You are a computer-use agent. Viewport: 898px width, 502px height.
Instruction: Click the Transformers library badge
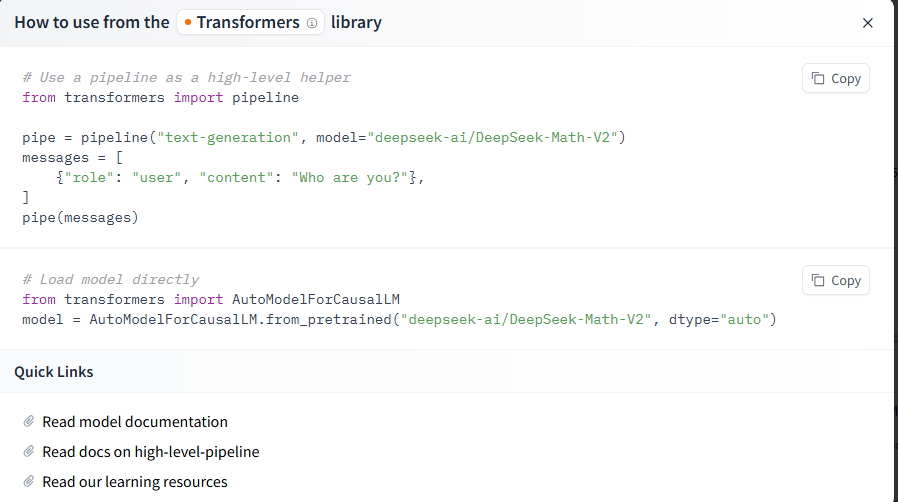(x=250, y=22)
